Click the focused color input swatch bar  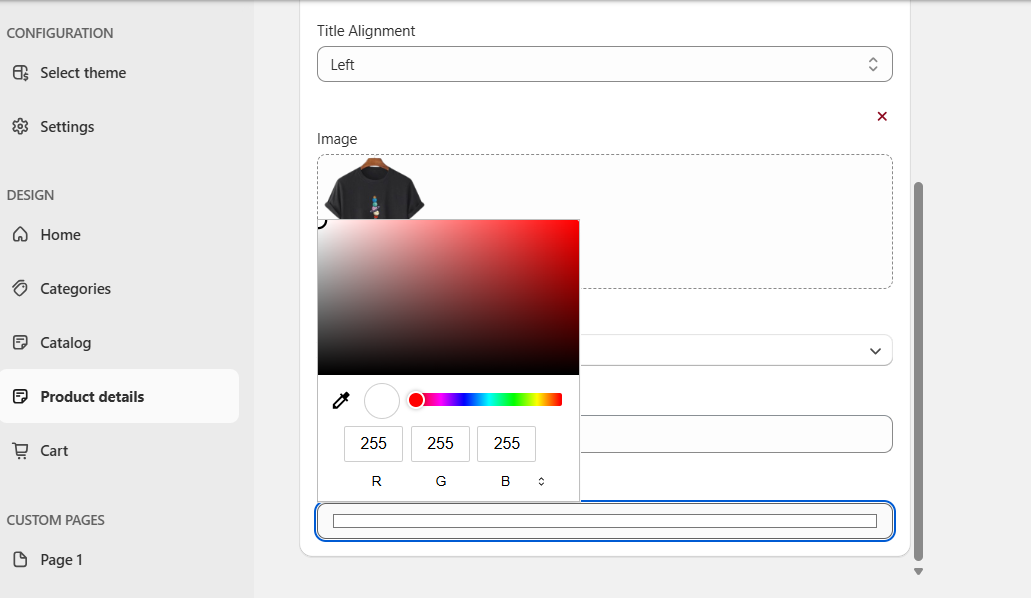[x=604, y=521]
